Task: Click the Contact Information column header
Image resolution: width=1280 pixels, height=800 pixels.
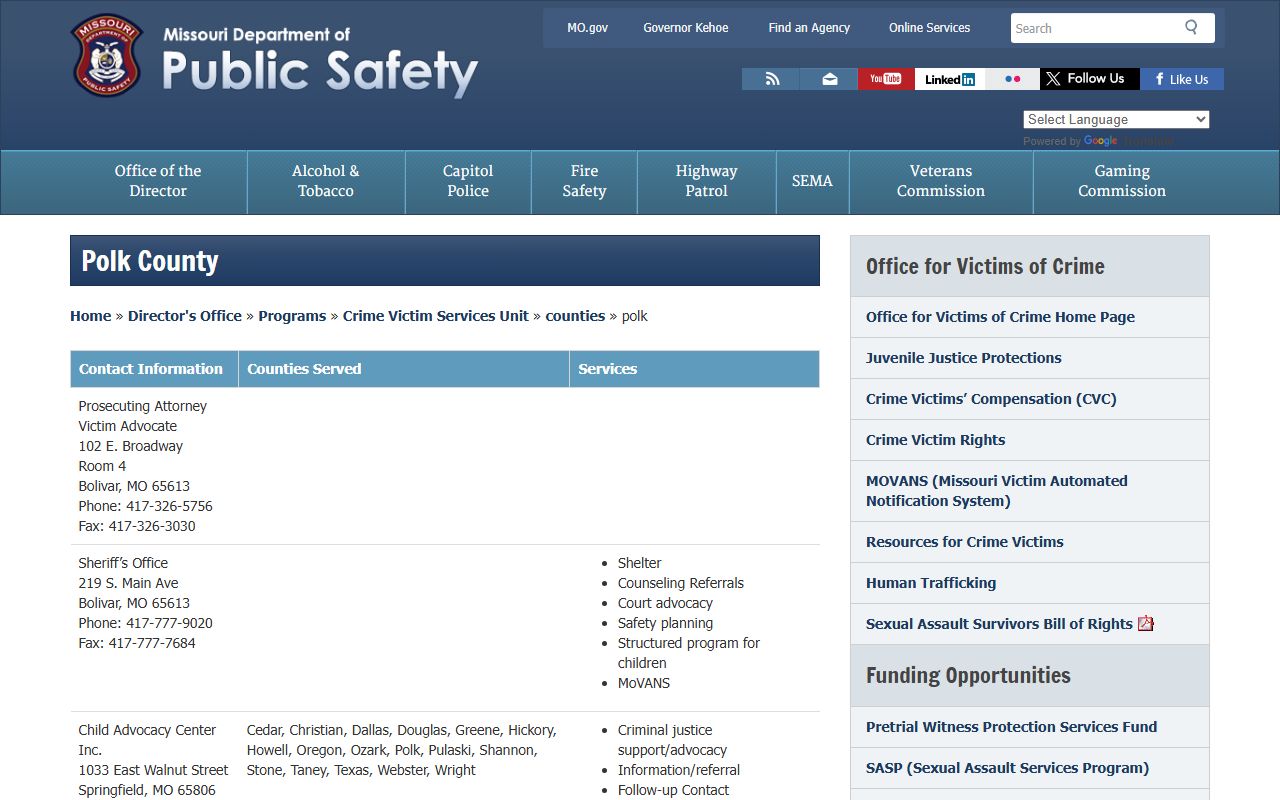Action: [154, 369]
